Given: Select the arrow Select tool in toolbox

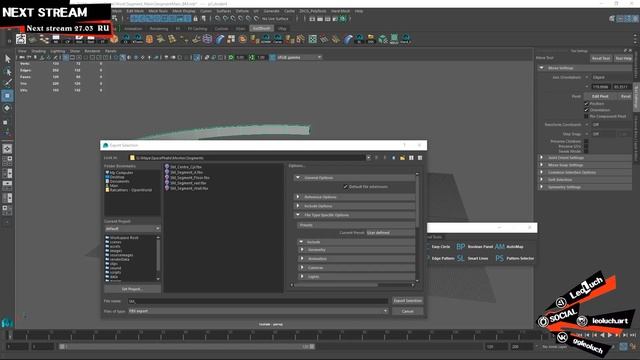Looking at the screenshot, I should 7,59.
